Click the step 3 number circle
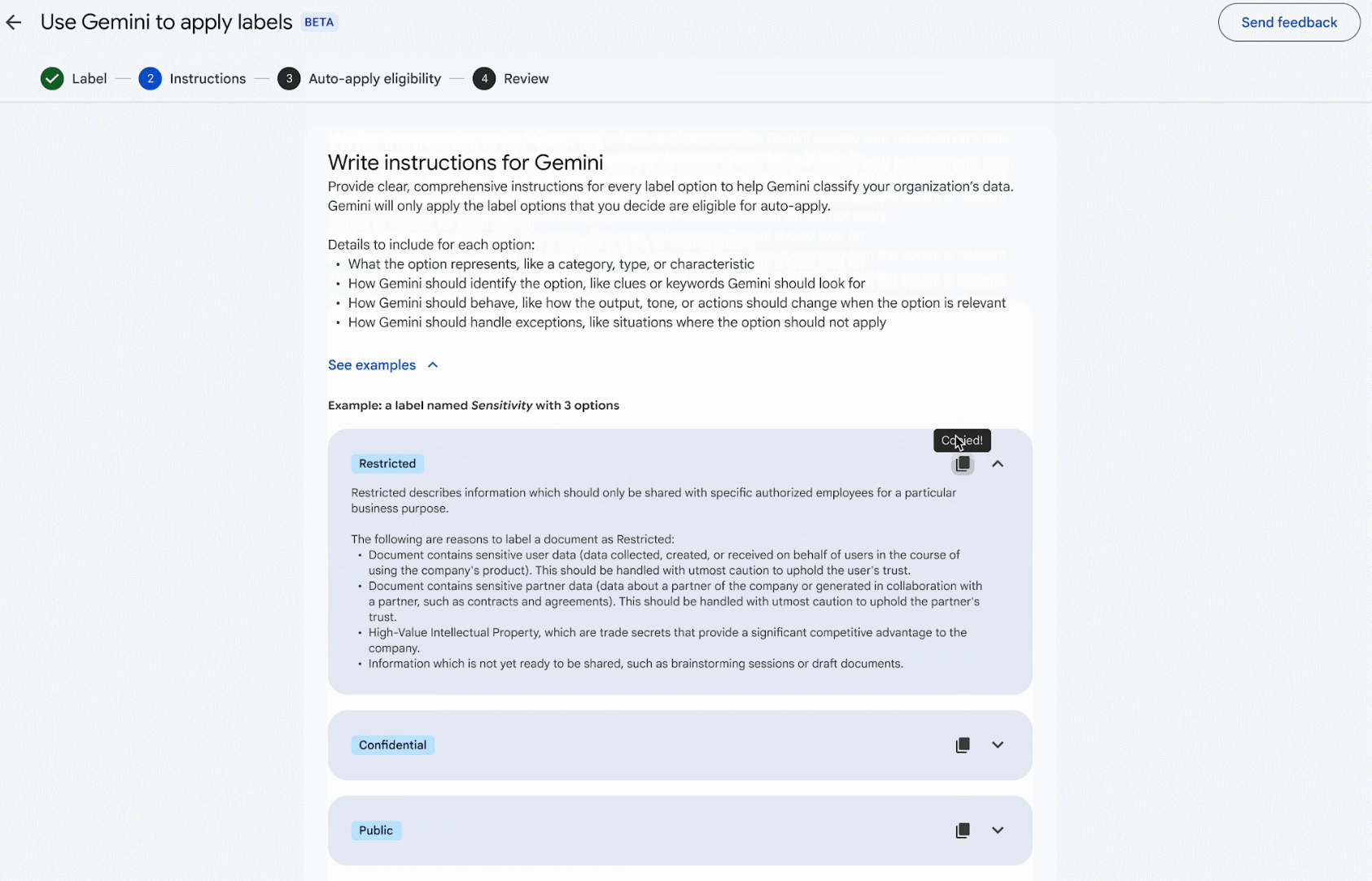The height and width of the screenshot is (881, 1372). pos(289,79)
